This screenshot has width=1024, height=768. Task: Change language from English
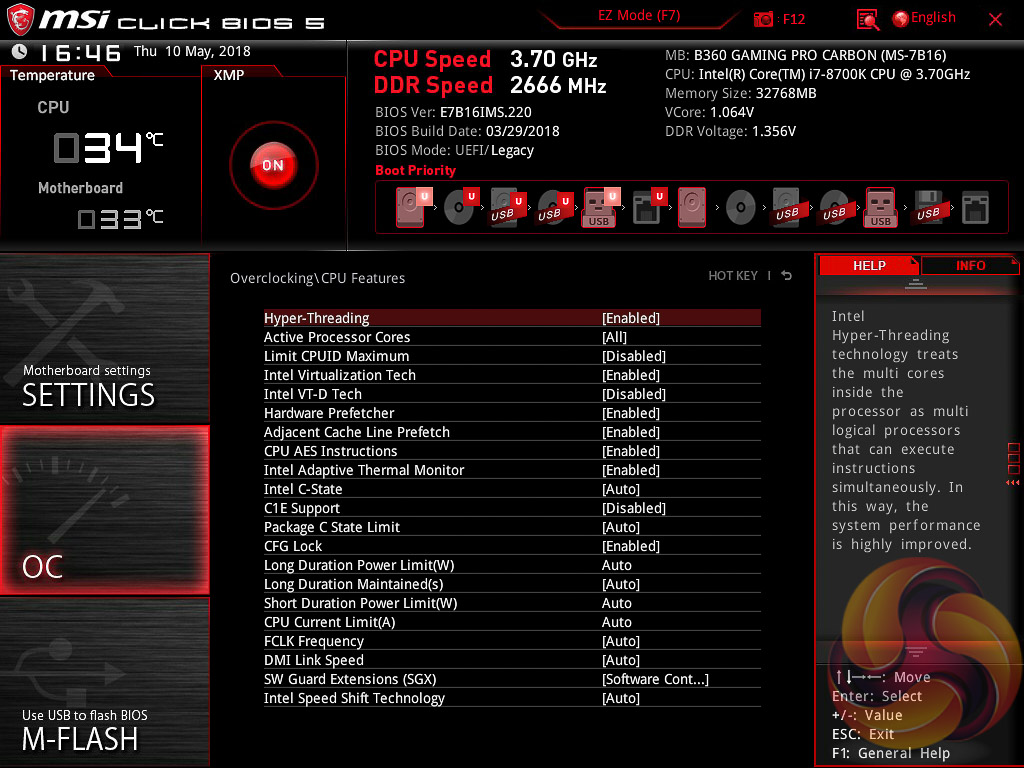[x=933, y=18]
